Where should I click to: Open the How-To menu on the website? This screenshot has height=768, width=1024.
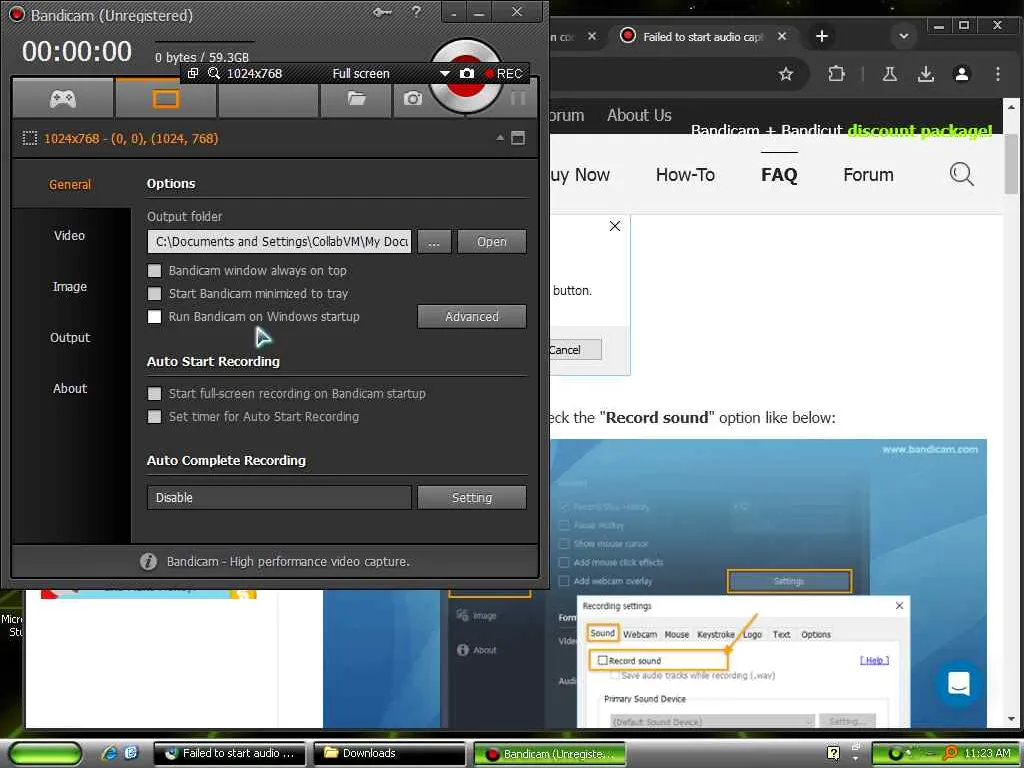tap(685, 174)
